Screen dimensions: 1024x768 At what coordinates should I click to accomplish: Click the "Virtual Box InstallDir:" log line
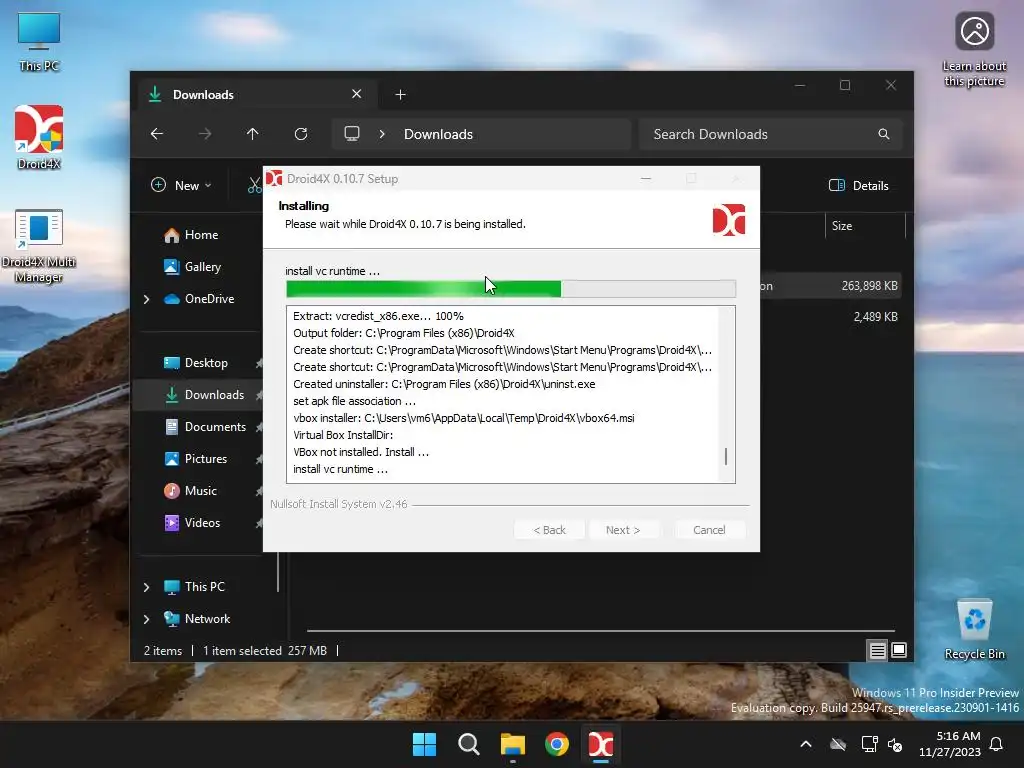(343, 435)
